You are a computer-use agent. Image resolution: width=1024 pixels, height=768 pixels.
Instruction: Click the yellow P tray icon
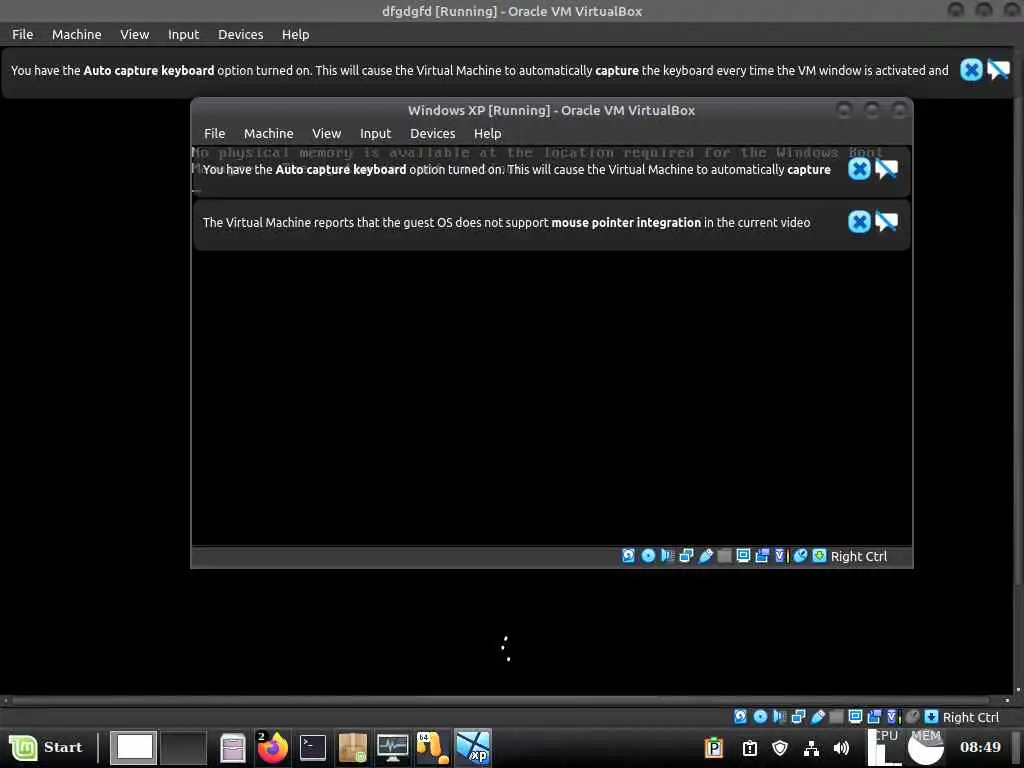714,748
